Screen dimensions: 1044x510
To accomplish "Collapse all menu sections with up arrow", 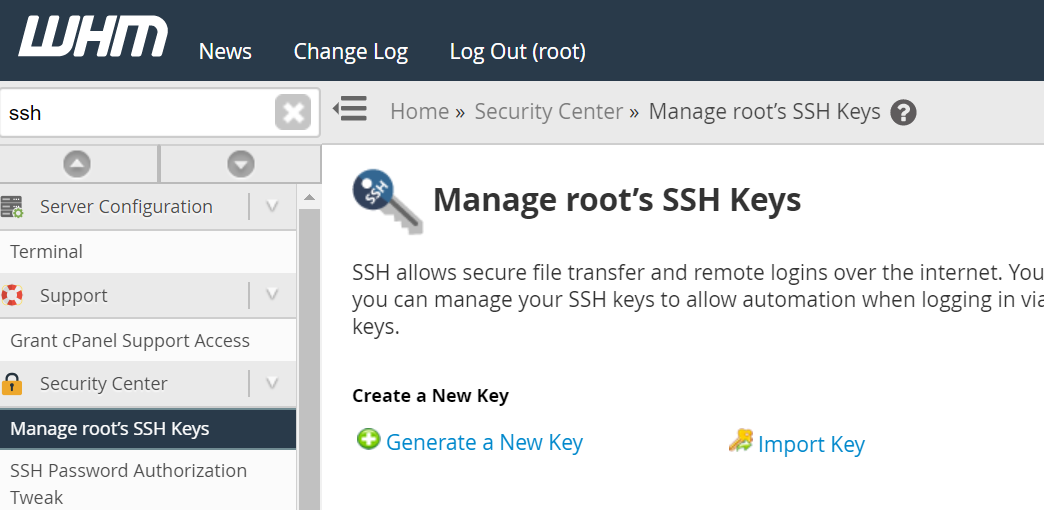I will pos(77,164).
